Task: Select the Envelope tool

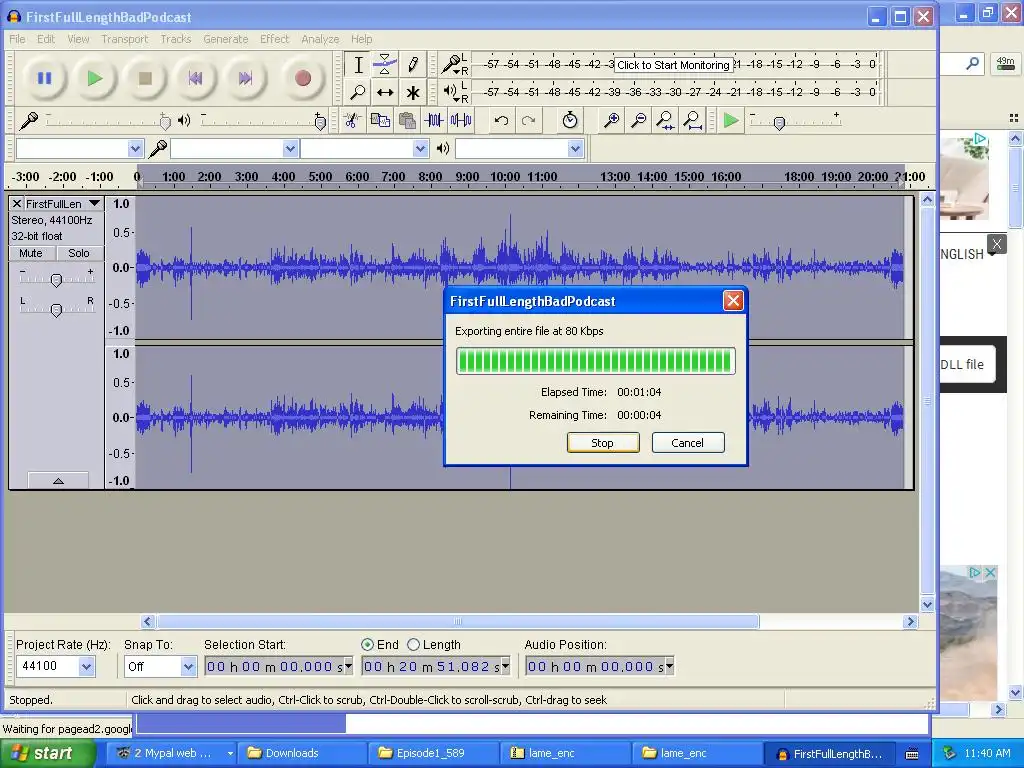Action: pos(385,65)
